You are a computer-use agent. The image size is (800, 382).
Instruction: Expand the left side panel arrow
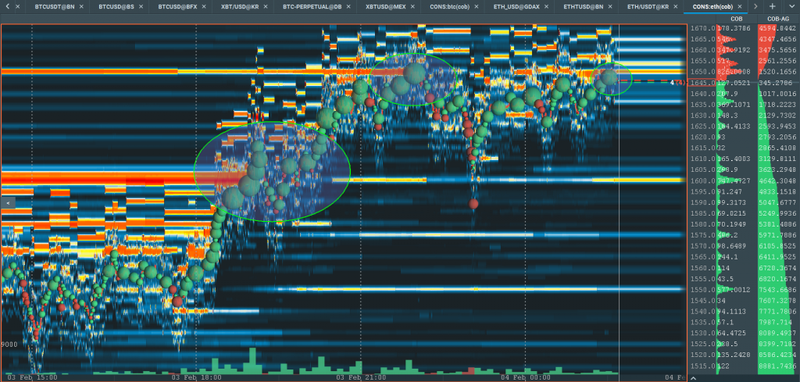(8, 202)
